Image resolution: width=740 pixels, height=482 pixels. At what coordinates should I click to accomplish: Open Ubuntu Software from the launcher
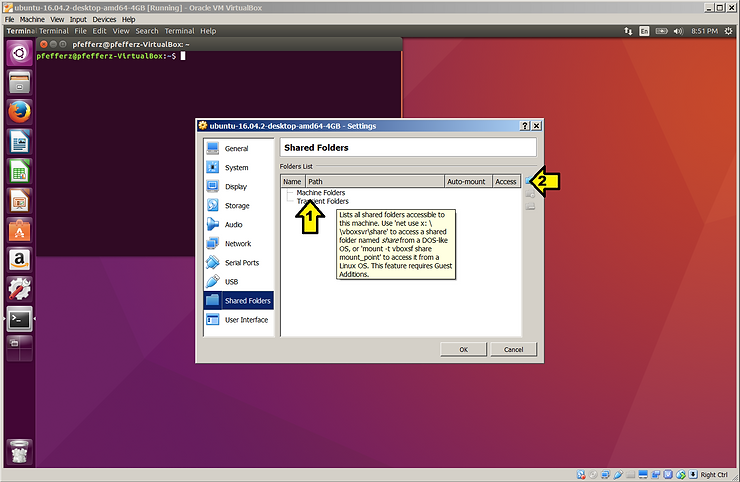pos(19,231)
